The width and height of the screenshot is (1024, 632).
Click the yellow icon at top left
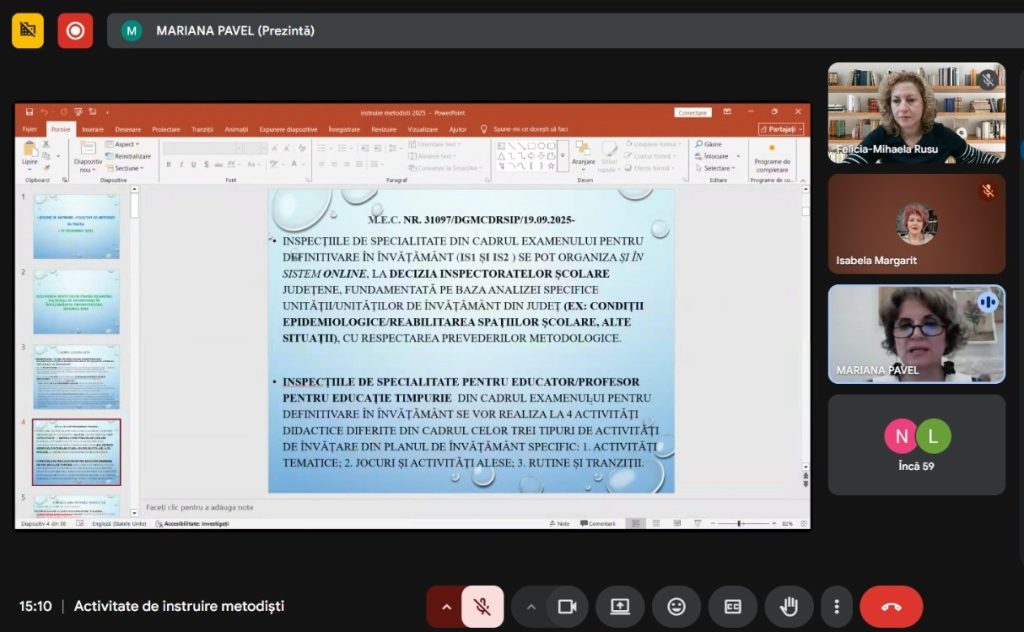28,30
